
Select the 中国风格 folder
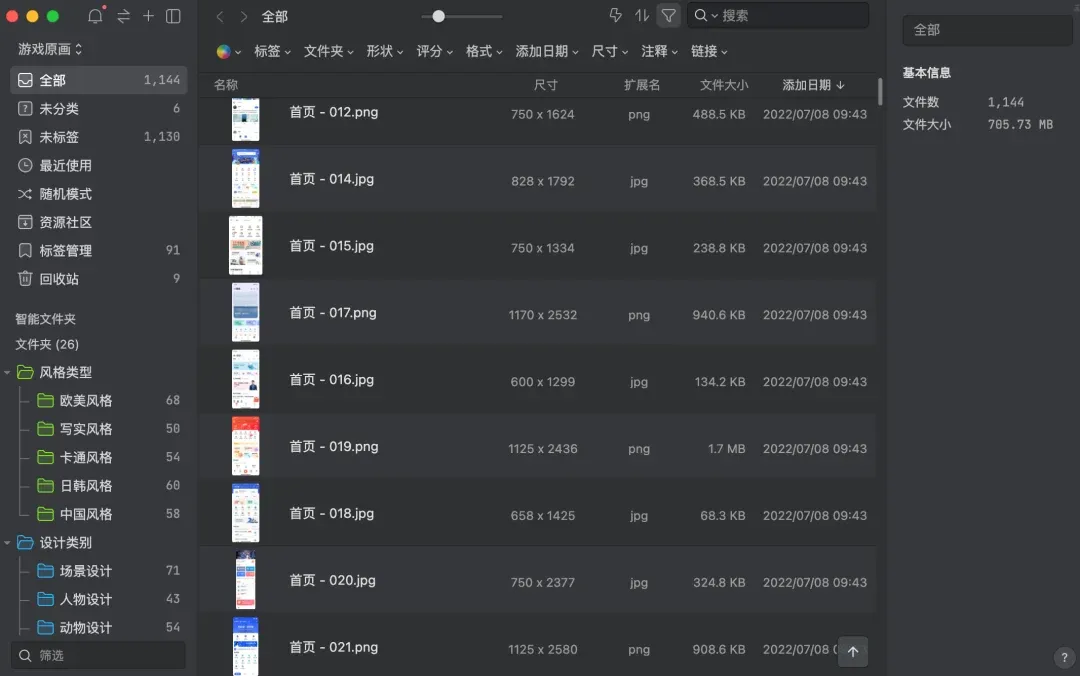coord(99,514)
